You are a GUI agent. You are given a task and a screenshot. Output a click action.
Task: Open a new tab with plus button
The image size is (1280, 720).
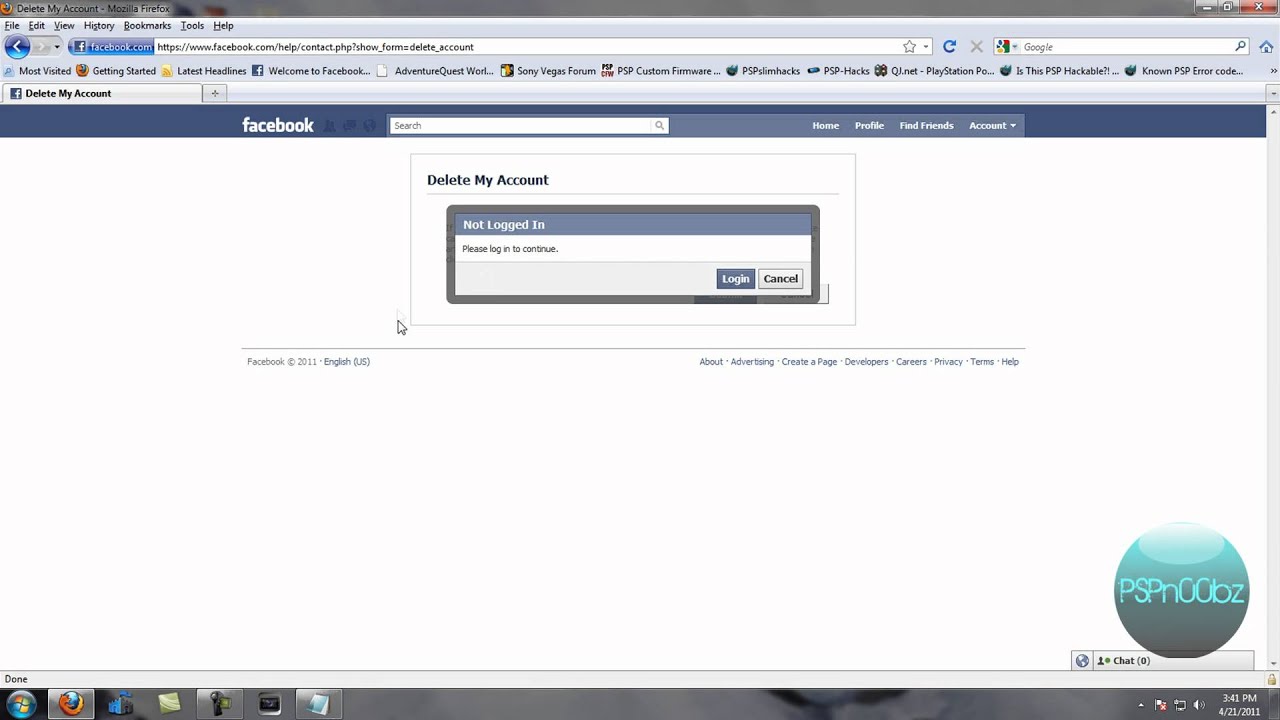[214, 93]
